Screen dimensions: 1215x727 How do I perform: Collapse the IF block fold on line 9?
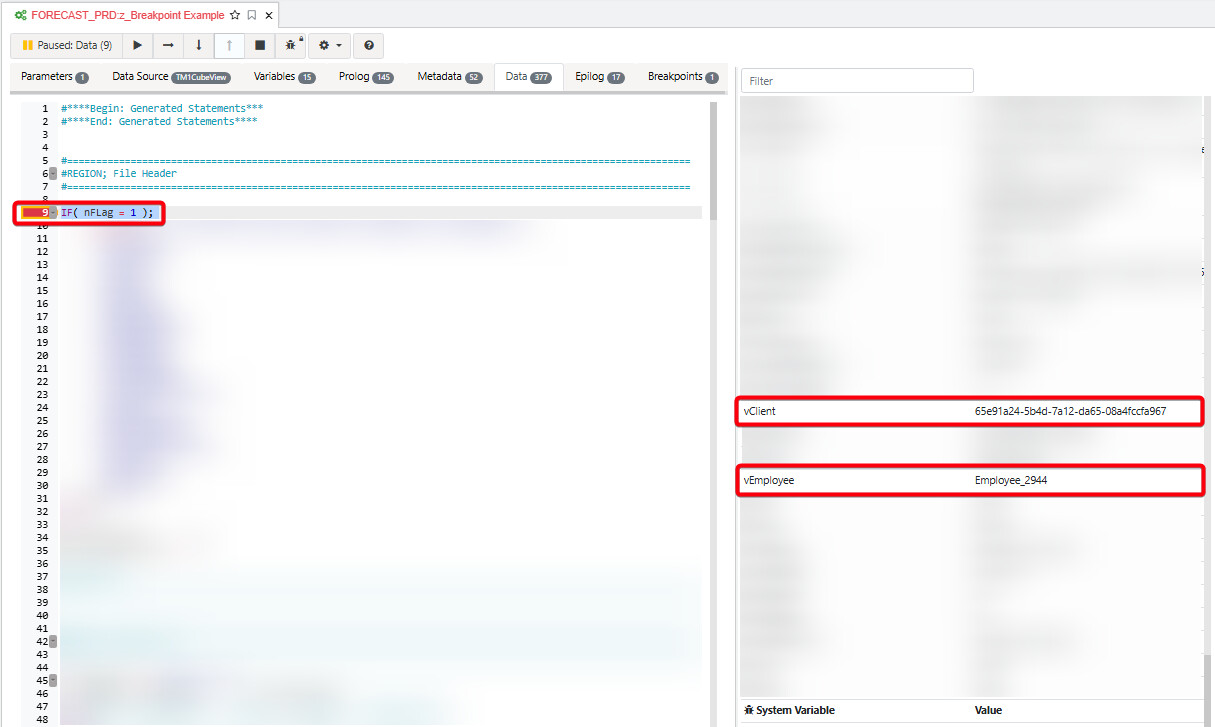pos(53,213)
